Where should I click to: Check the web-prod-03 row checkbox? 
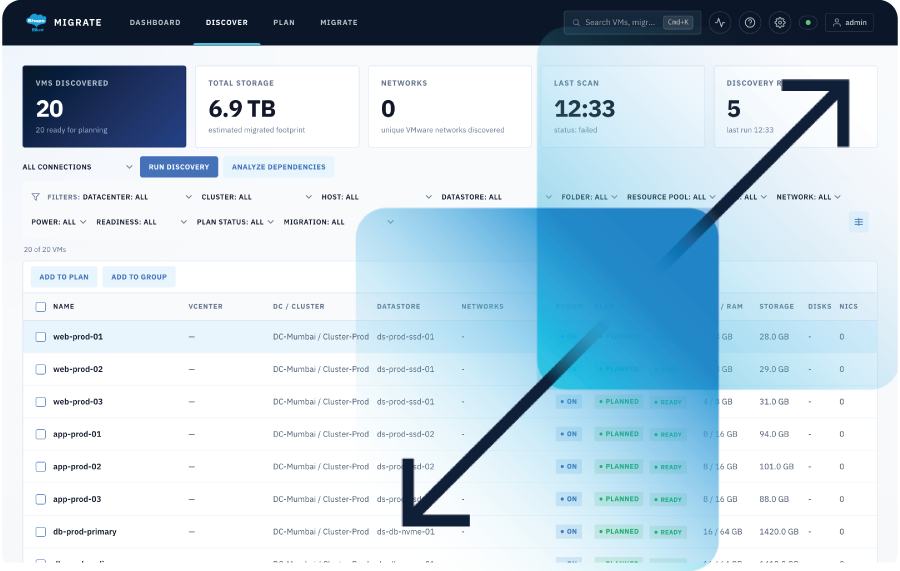[x=41, y=402]
